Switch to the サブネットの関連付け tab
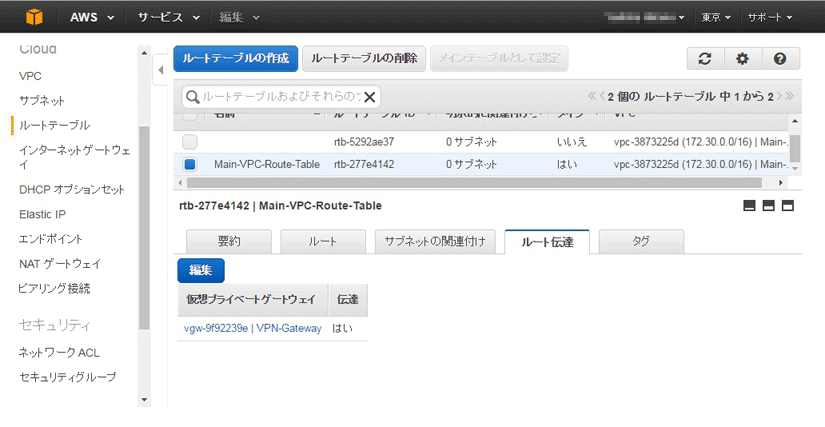The height and width of the screenshot is (427, 825). (435, 242)
